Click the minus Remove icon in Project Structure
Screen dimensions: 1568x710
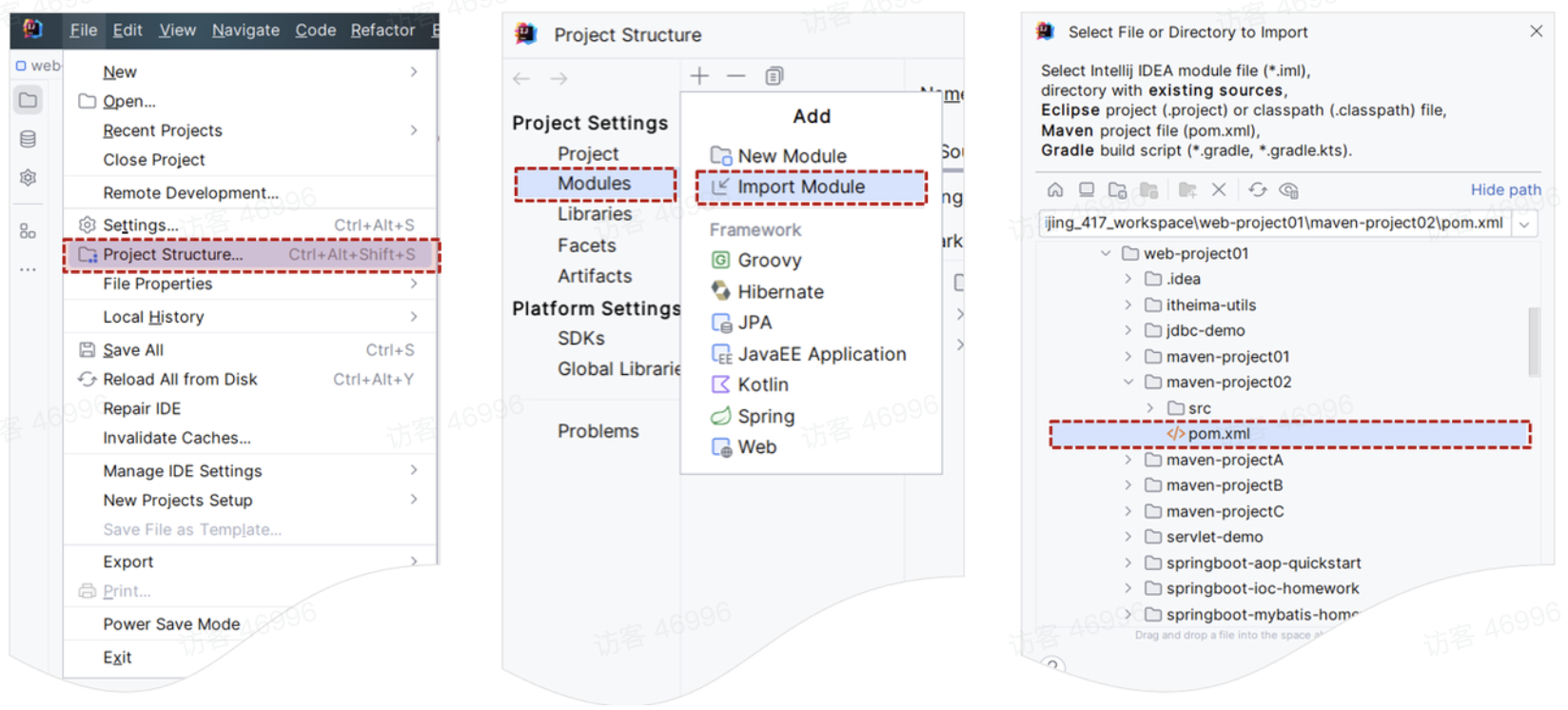pyautogui.click(x=736, y=76)
